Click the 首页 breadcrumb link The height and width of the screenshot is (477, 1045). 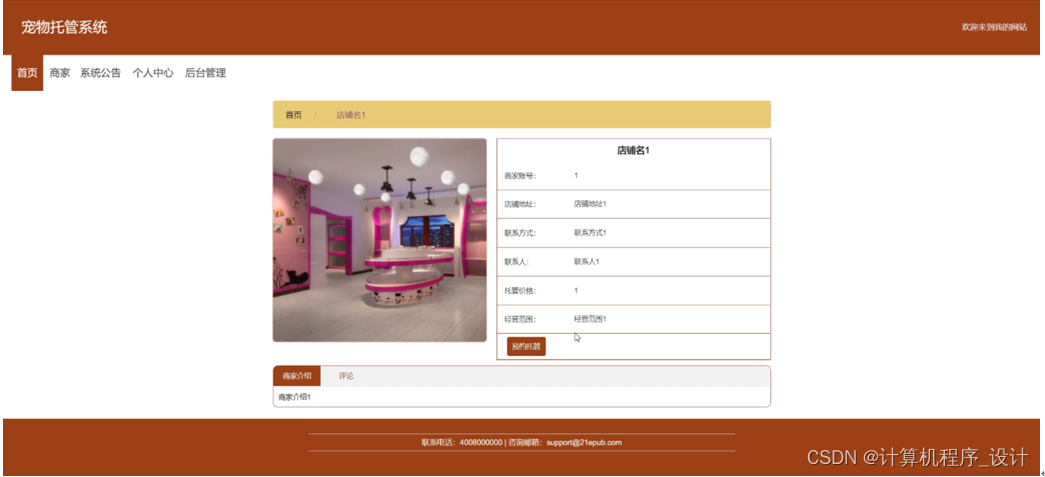293,115
